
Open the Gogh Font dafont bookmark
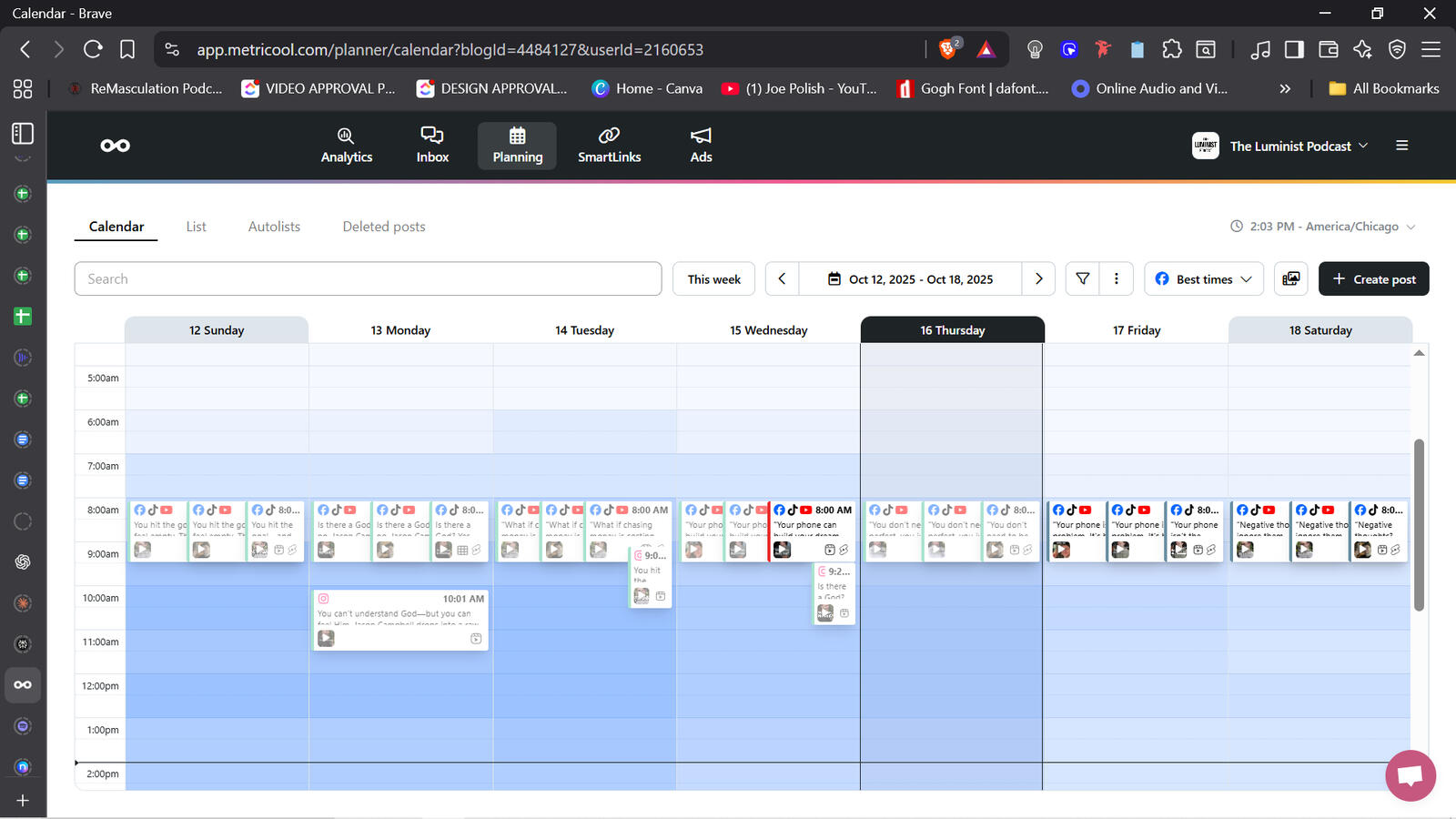pos(973,88)
